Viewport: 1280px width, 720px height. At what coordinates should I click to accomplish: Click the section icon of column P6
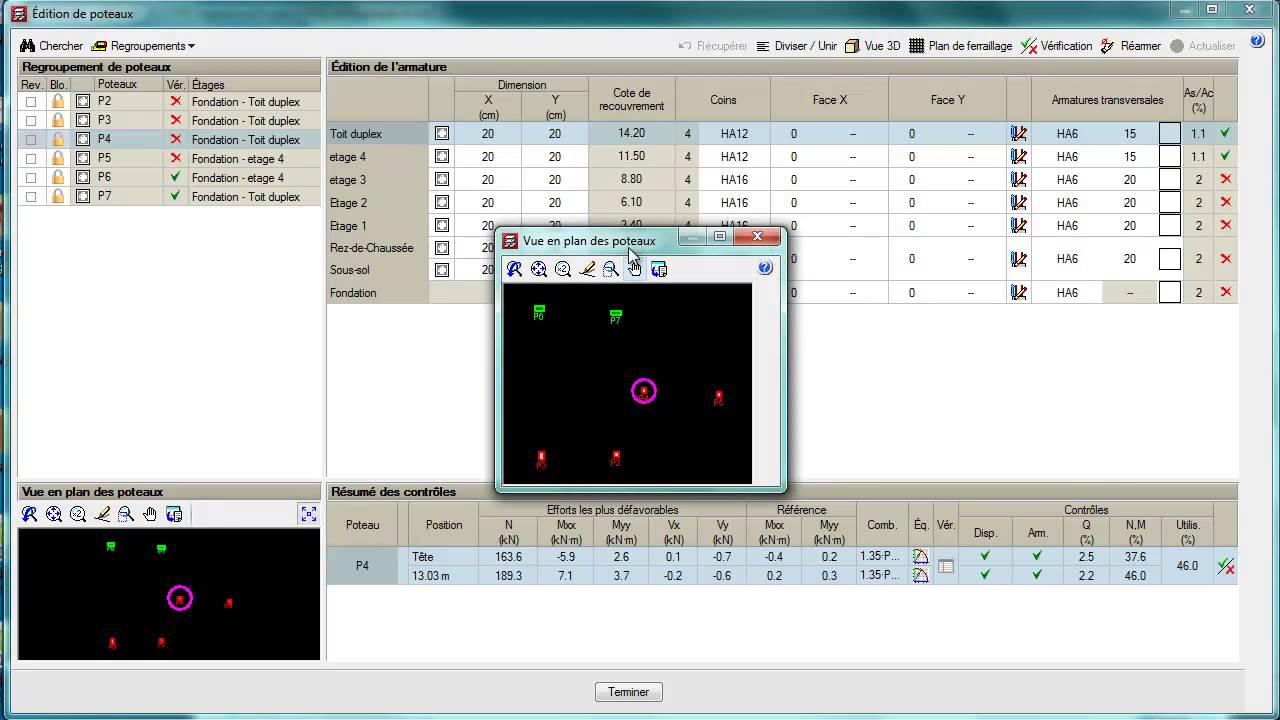pyautogui.click(x=83, y=178)
